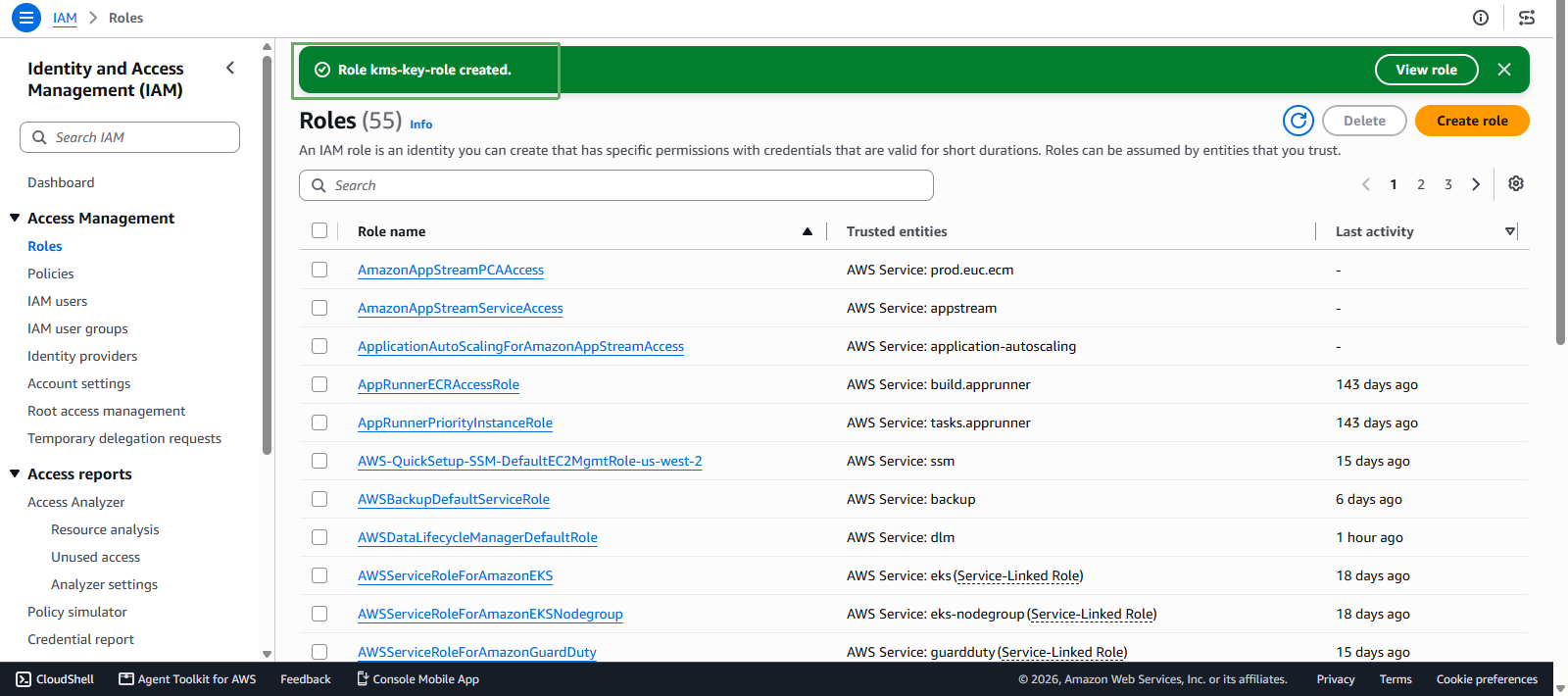The image size is (1568, 696).
Task: Launch CloudShell from the footer bar
Action: 55,679
